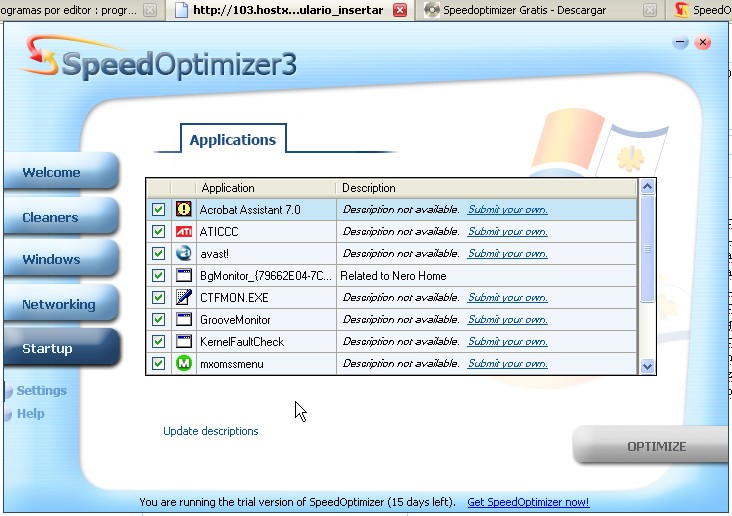Select the Applications tab
The height and width of the screenshot is (516, 732).
233,140
